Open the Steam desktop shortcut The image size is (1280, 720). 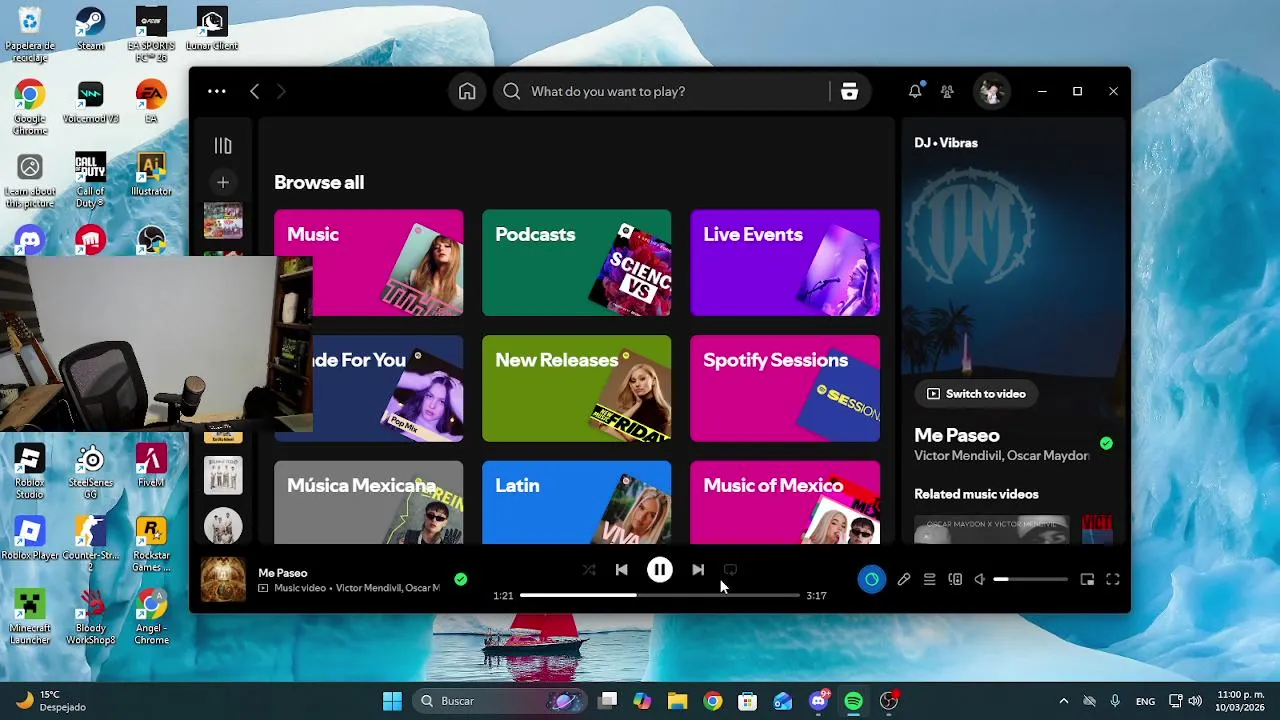90,29
